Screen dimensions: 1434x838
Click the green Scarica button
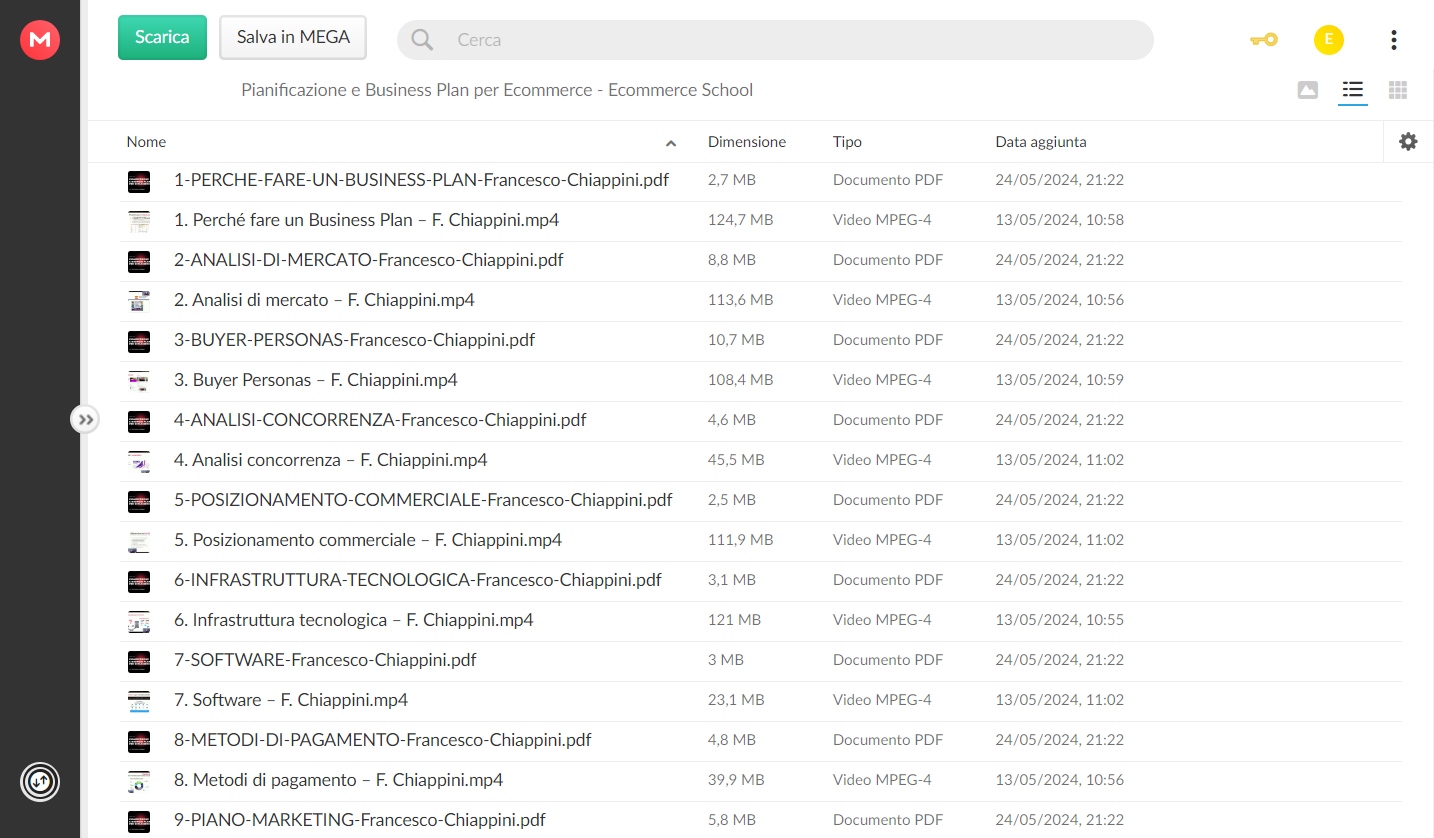pos(162,37)
